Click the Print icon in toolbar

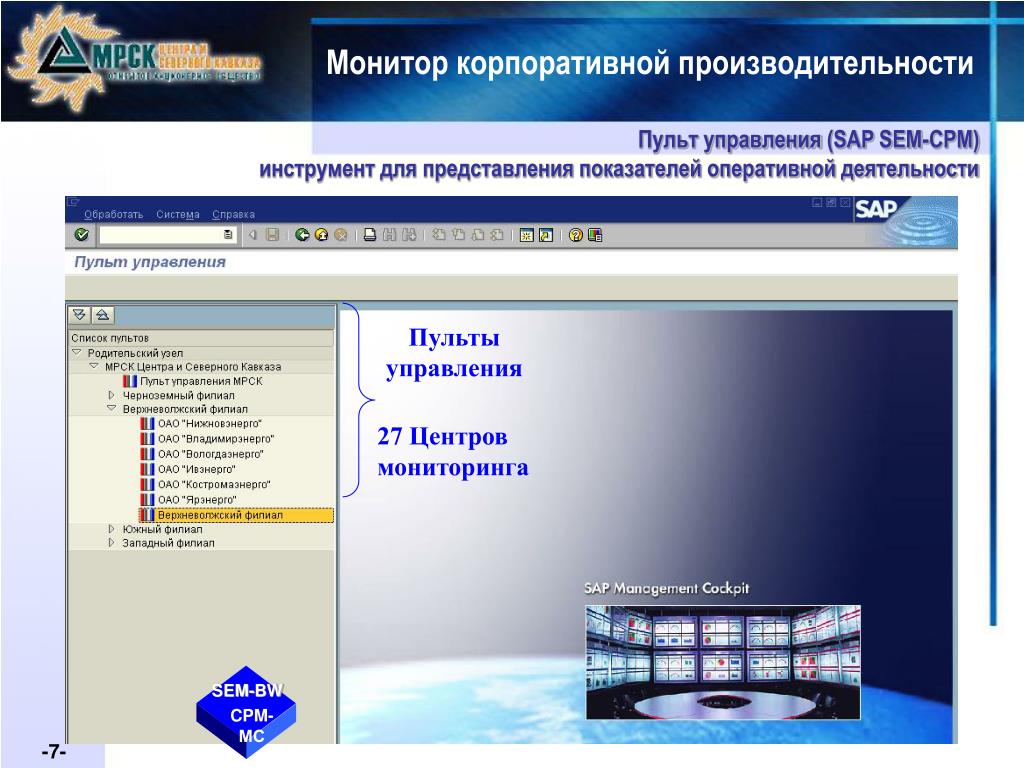tap(370, 234)
